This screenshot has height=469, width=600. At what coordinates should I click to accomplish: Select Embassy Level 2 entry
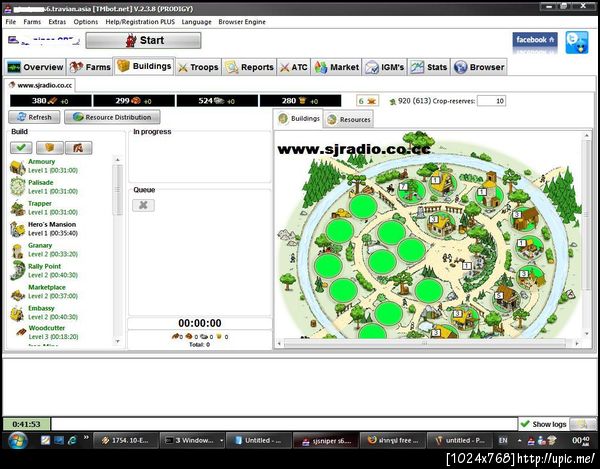pos(53,313)
